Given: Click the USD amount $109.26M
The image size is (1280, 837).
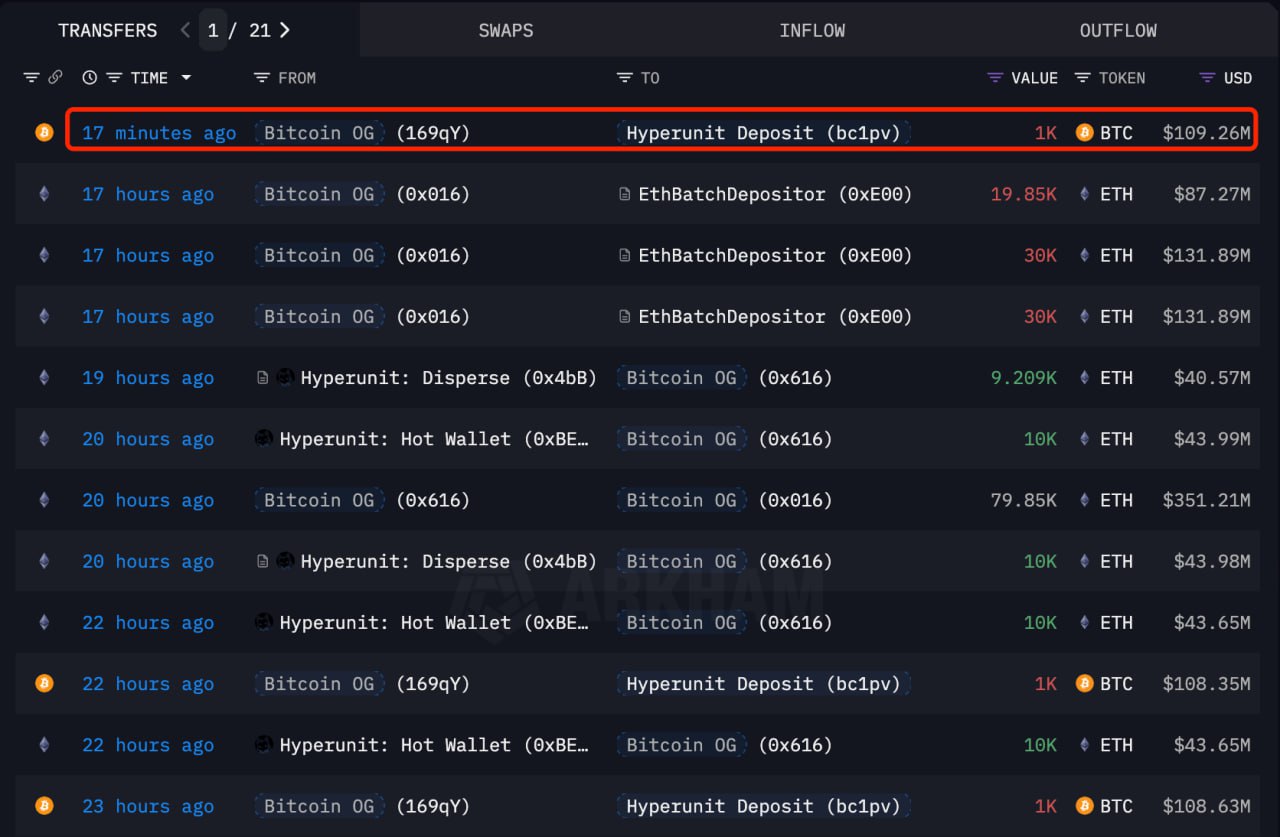Looking at the screenshot, I should click(1206, 133).
